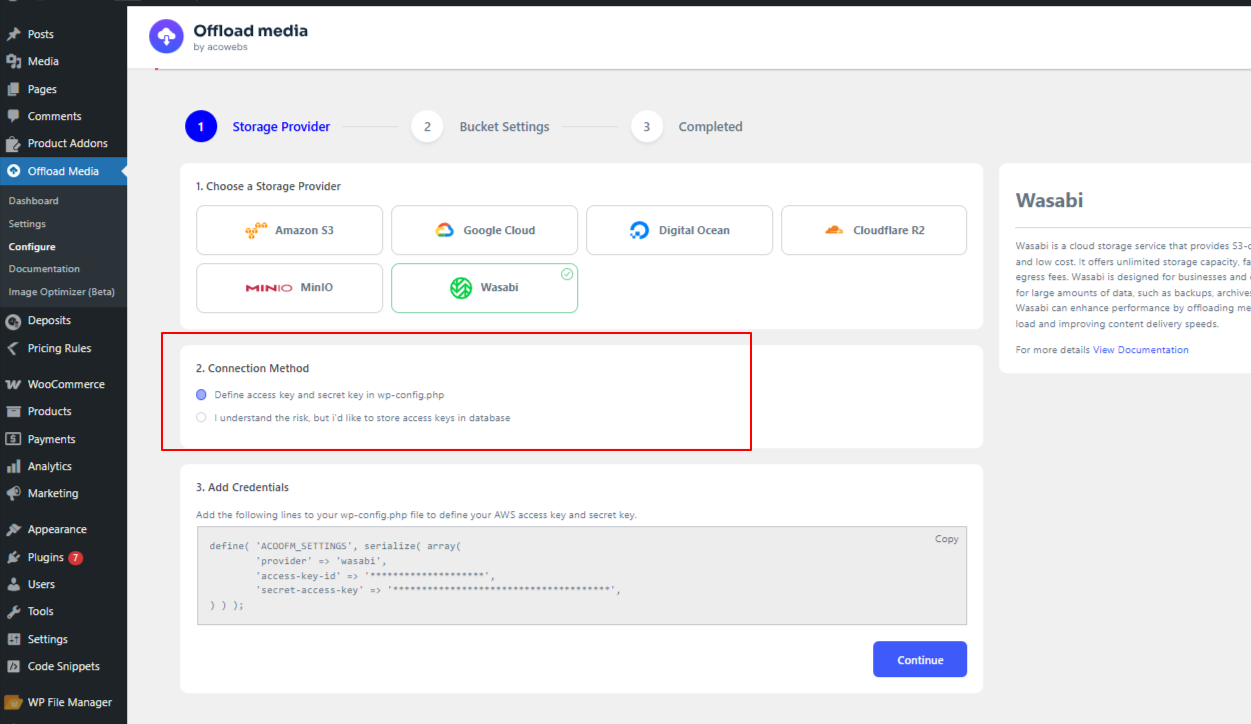Click the Pricing Rules icon
The height and width of the screenshot is (724, 1251).
pyautogui.click(x=13, y=348)
